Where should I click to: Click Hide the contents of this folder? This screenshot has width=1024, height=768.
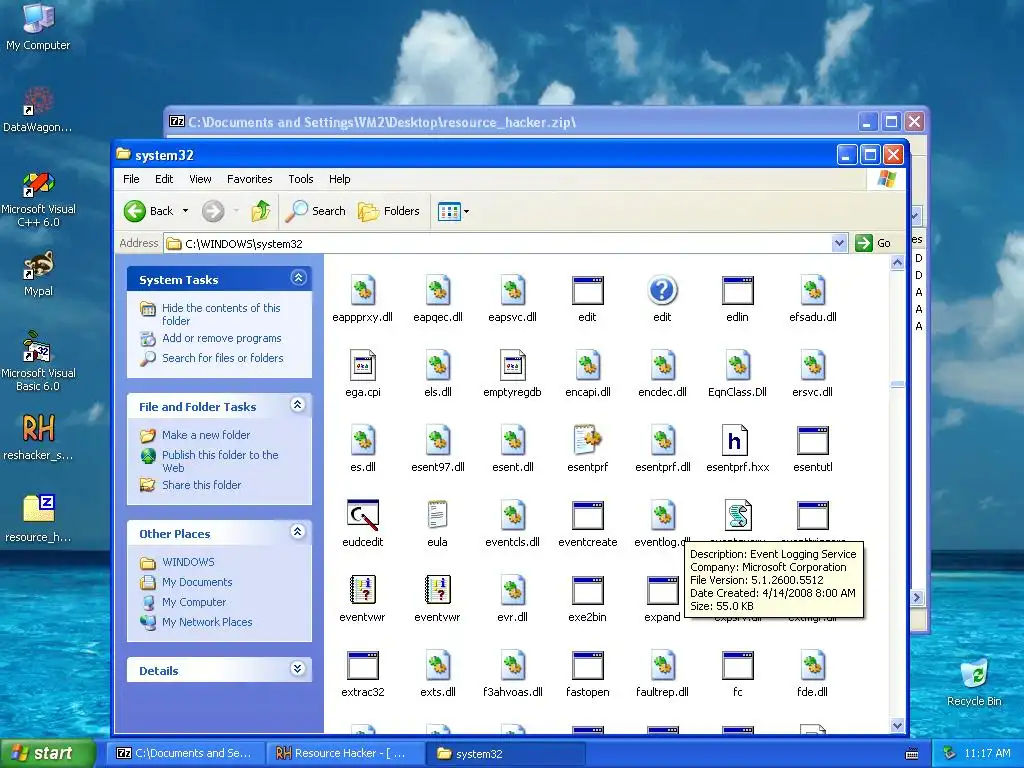(x=221, y=314)
